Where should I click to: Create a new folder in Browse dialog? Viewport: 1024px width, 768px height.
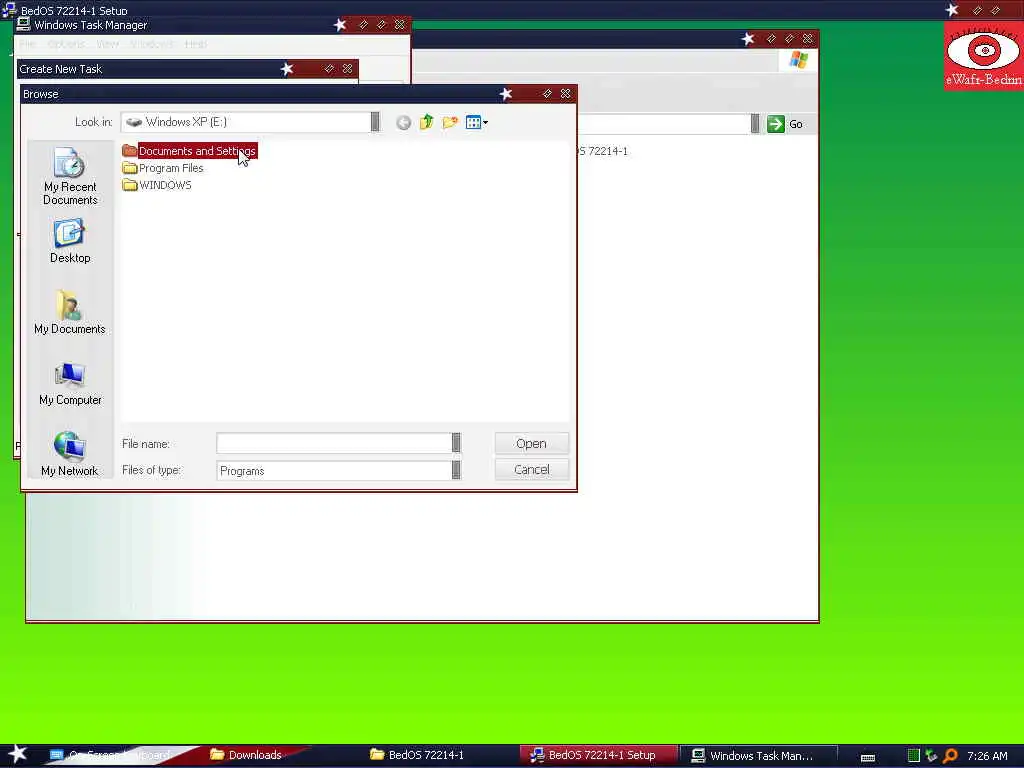(450, 122)
